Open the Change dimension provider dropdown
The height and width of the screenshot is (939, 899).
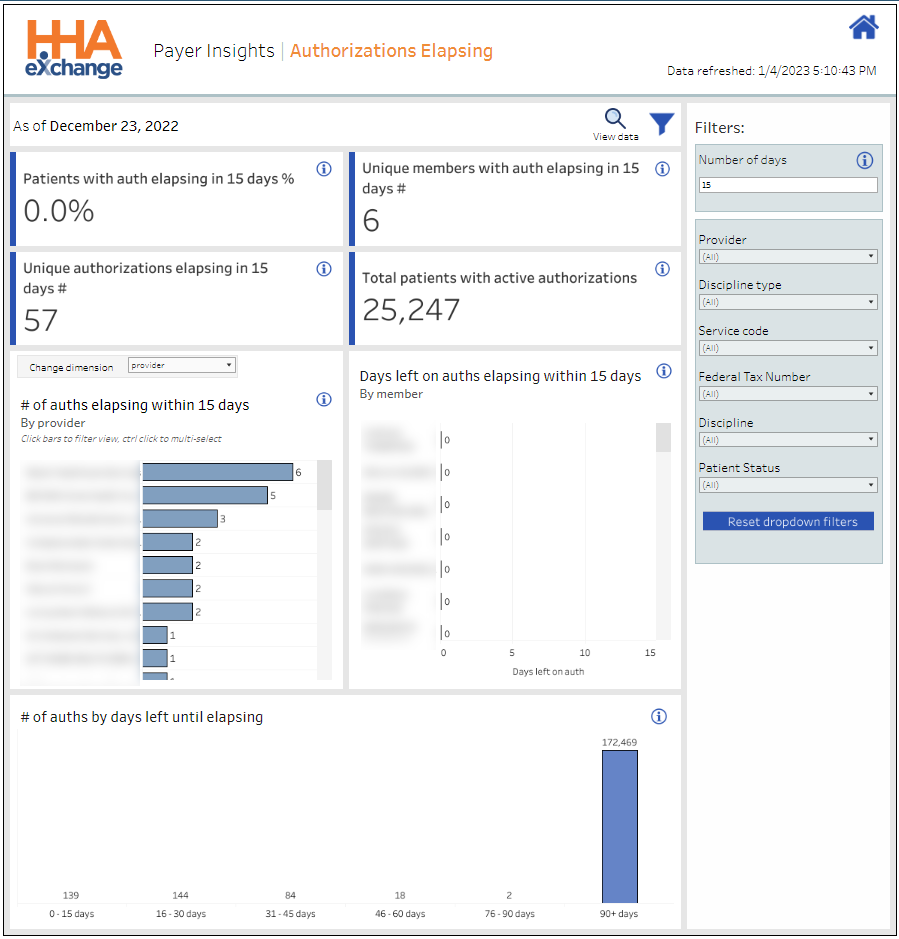[182, 365]
